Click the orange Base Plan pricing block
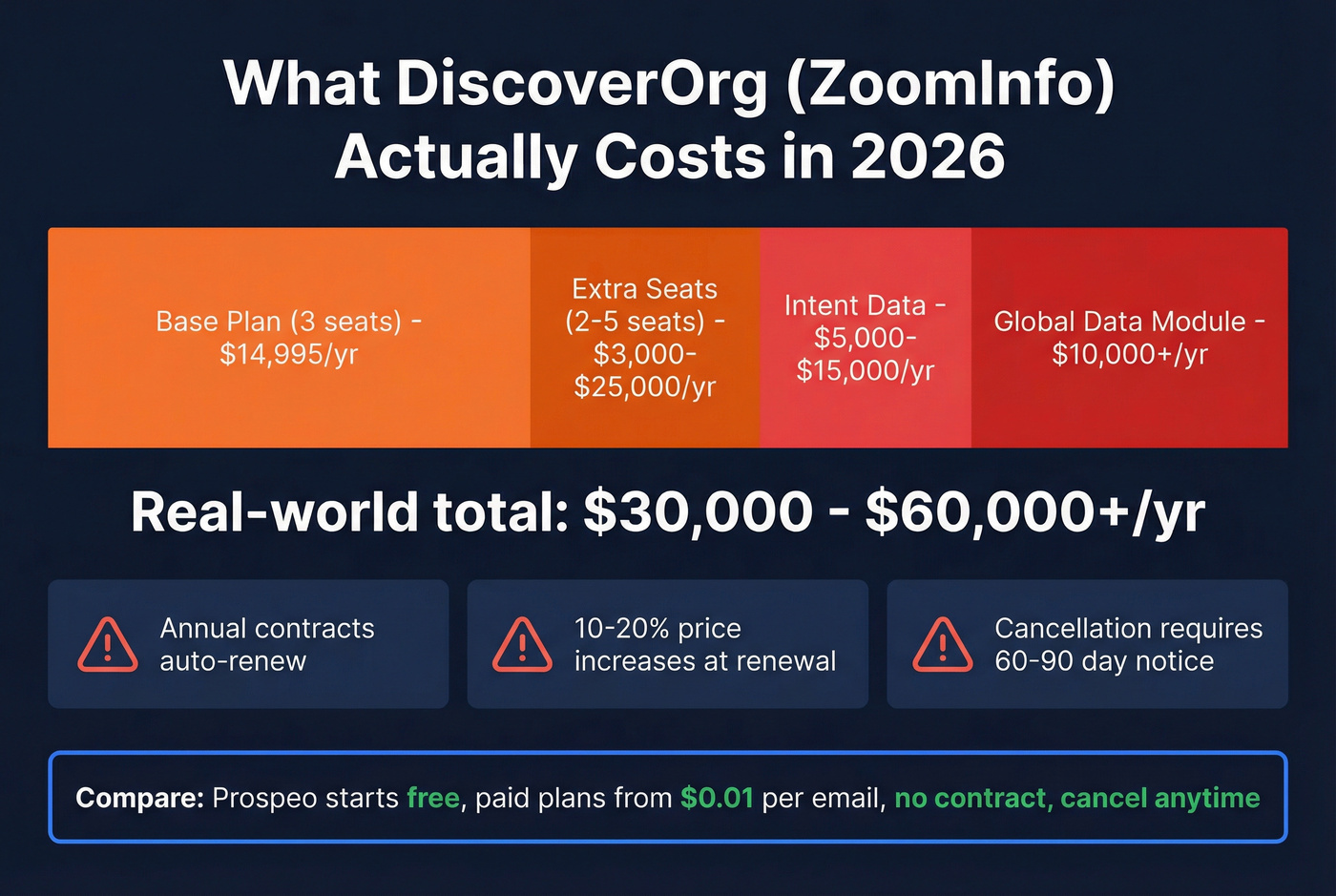Viewport: 1336px width, 896px height. point(286,337)
